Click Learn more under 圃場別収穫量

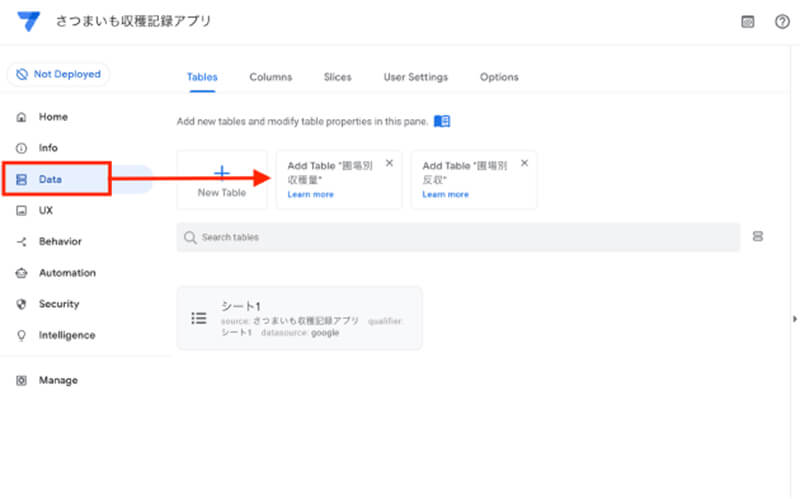pyautogui.click(x=310, y=195)
